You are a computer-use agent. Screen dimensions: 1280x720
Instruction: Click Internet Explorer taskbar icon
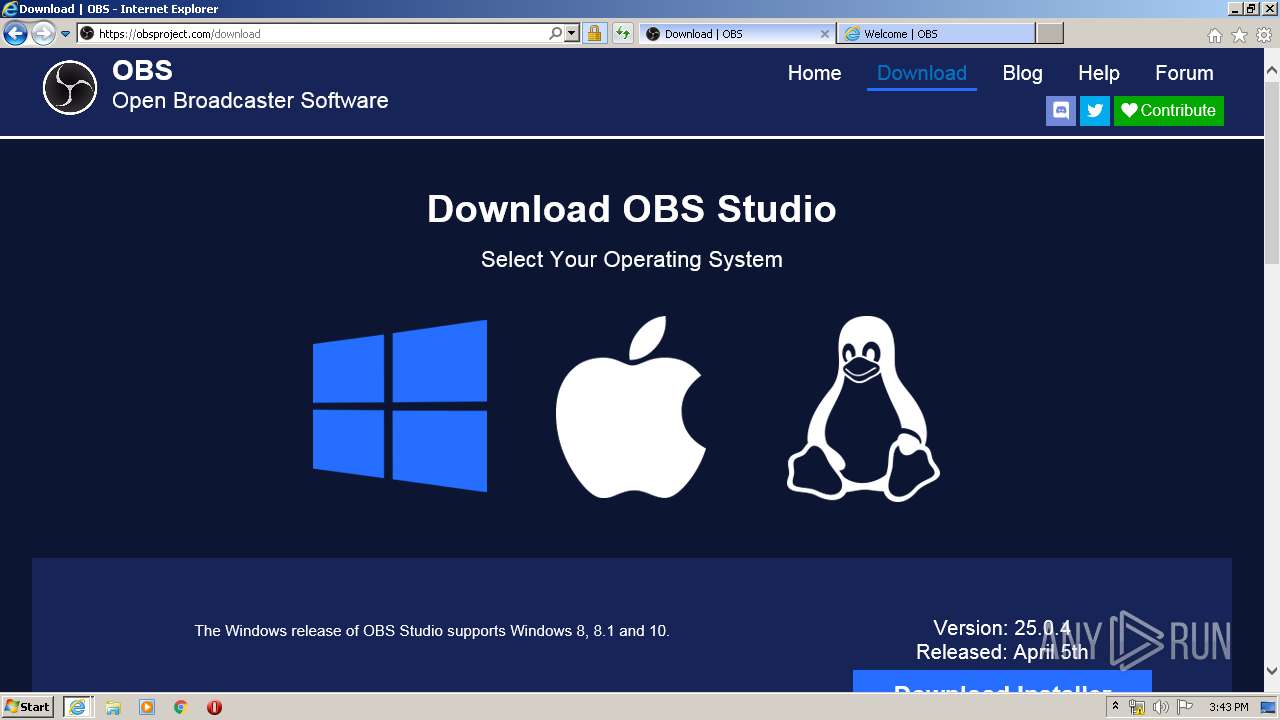(x=77, y=706)
